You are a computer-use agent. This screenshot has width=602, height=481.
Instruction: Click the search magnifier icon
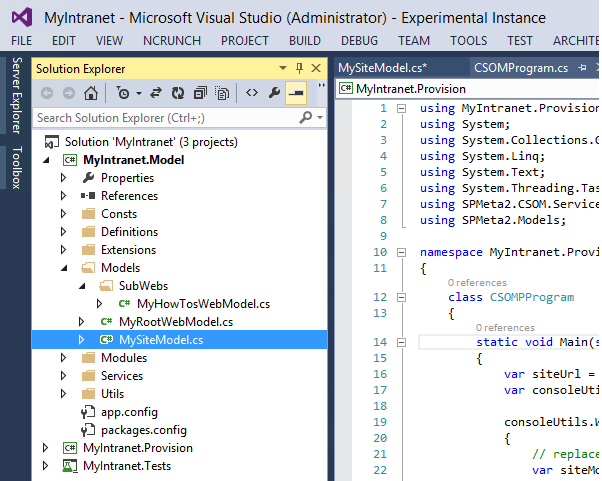pyautogui.click(x=306, y=117)
